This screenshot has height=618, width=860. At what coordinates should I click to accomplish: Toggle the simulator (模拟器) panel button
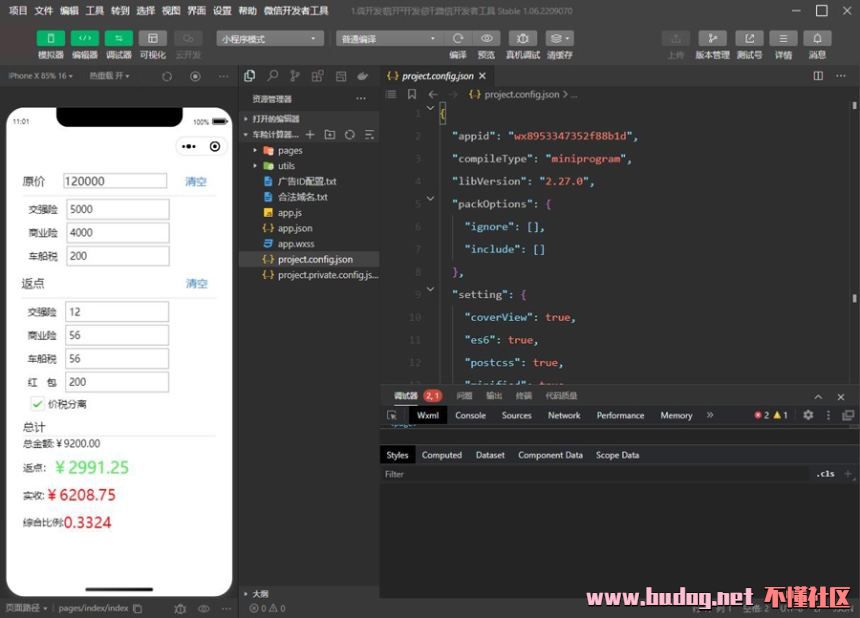[50, 38]
